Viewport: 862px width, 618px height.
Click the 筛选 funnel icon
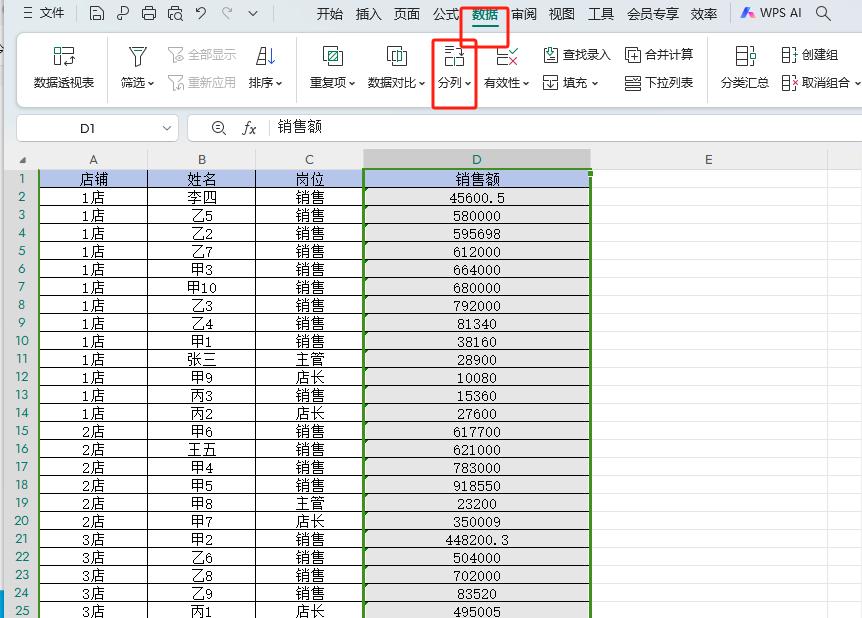[137, 56]
